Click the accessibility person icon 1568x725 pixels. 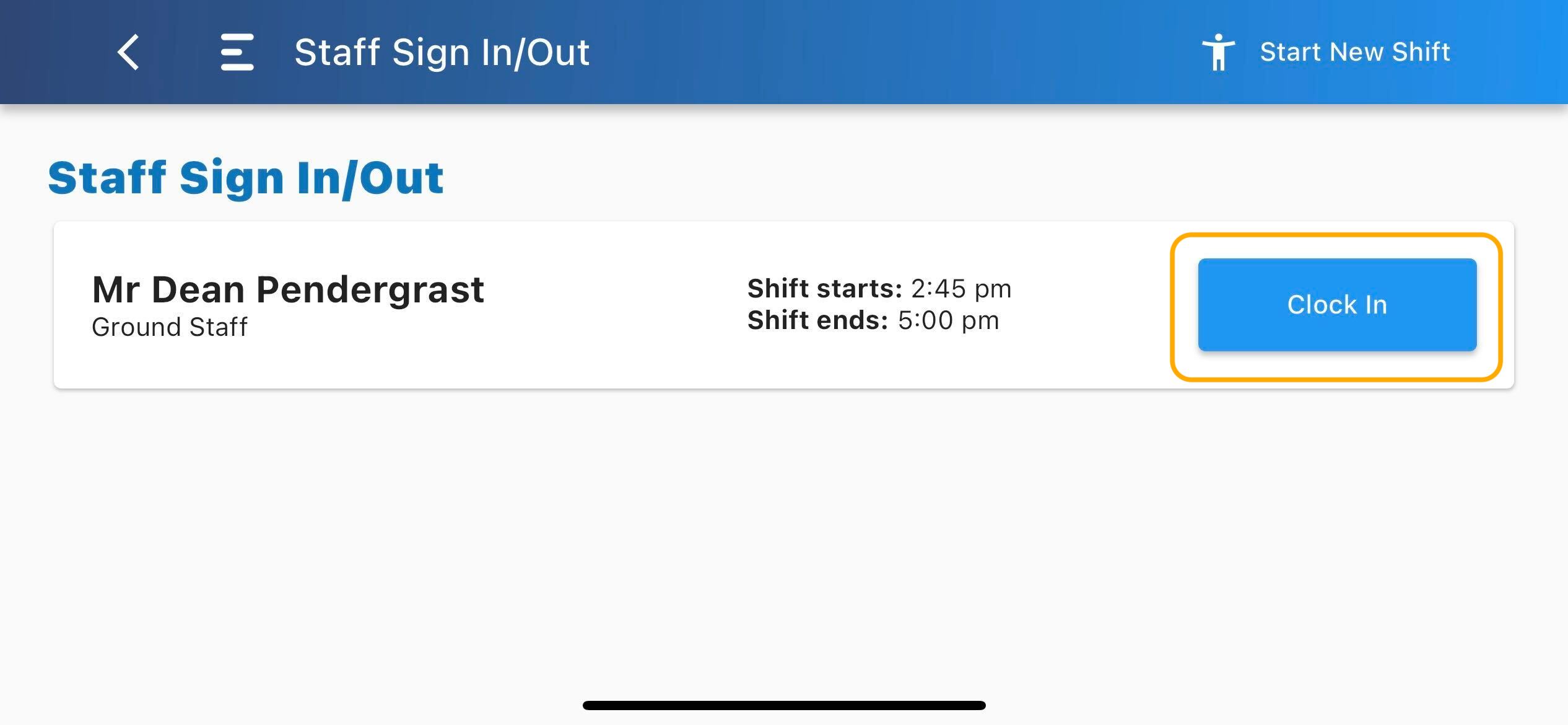click(1218, 52)
